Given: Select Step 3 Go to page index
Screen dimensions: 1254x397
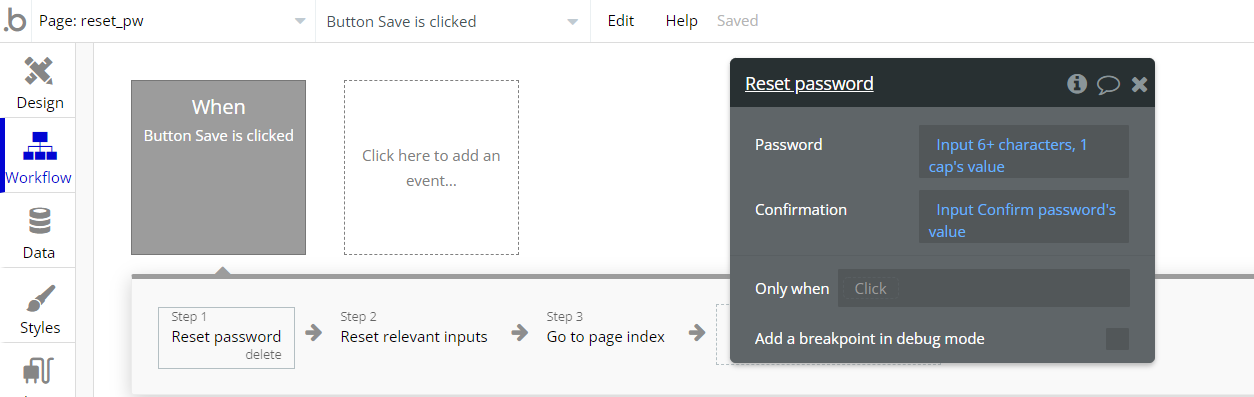Looking at the screenshot, I should pos(605,337).
